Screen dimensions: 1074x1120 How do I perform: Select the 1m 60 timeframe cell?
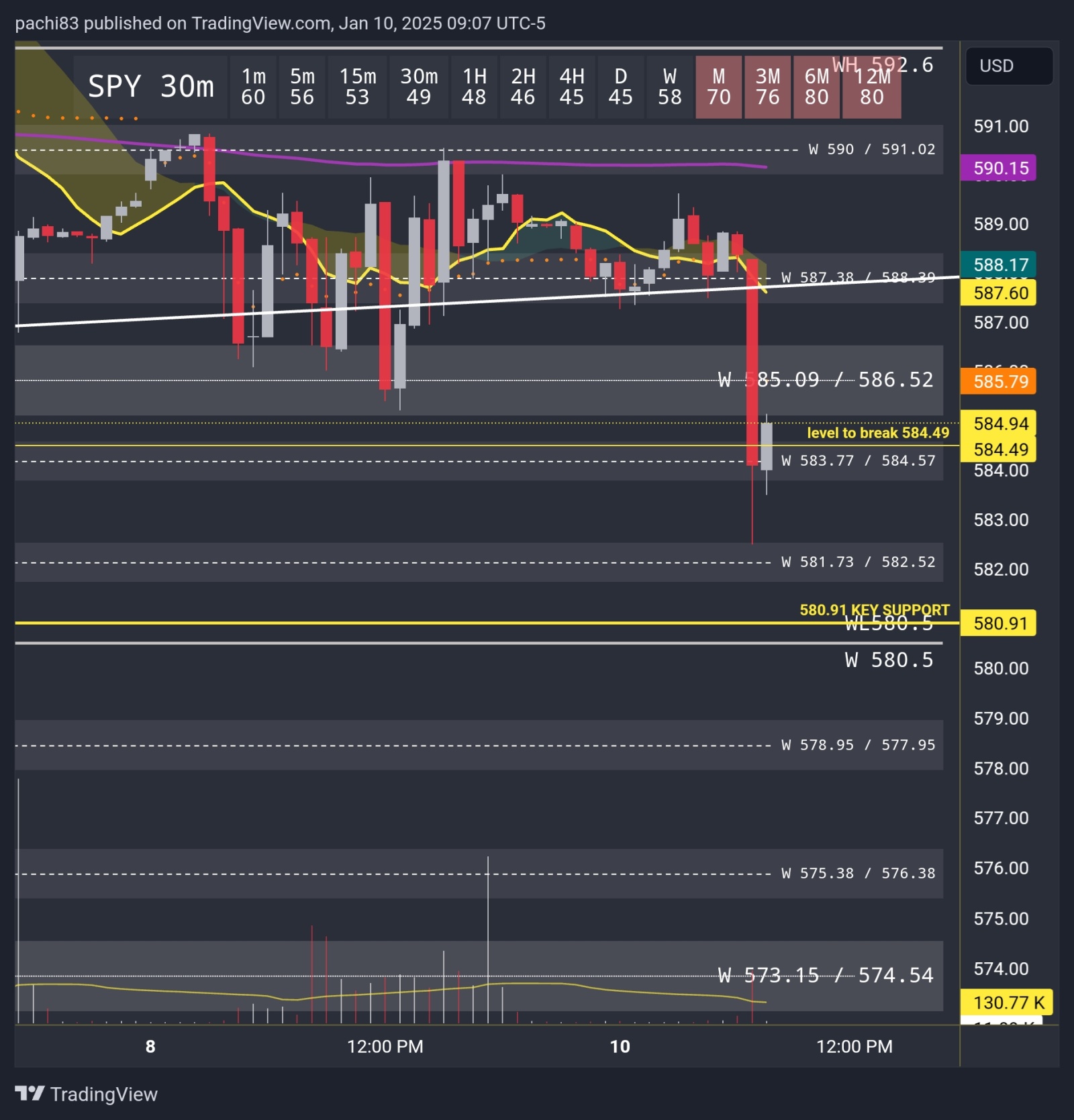pos(254,87)
